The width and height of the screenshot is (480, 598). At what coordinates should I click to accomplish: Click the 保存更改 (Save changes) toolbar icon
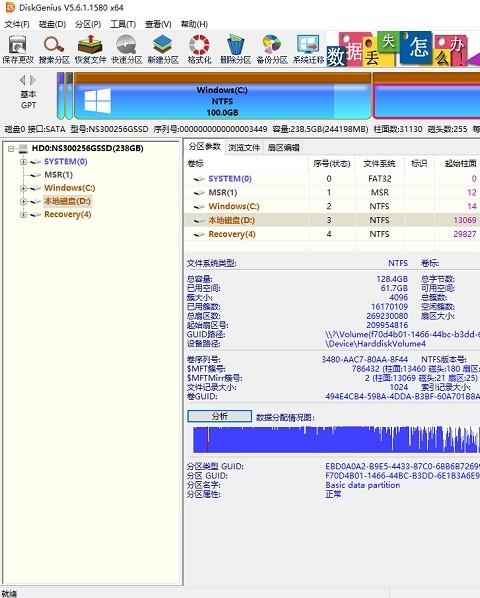pyautogui.click(x=18, y=49)
